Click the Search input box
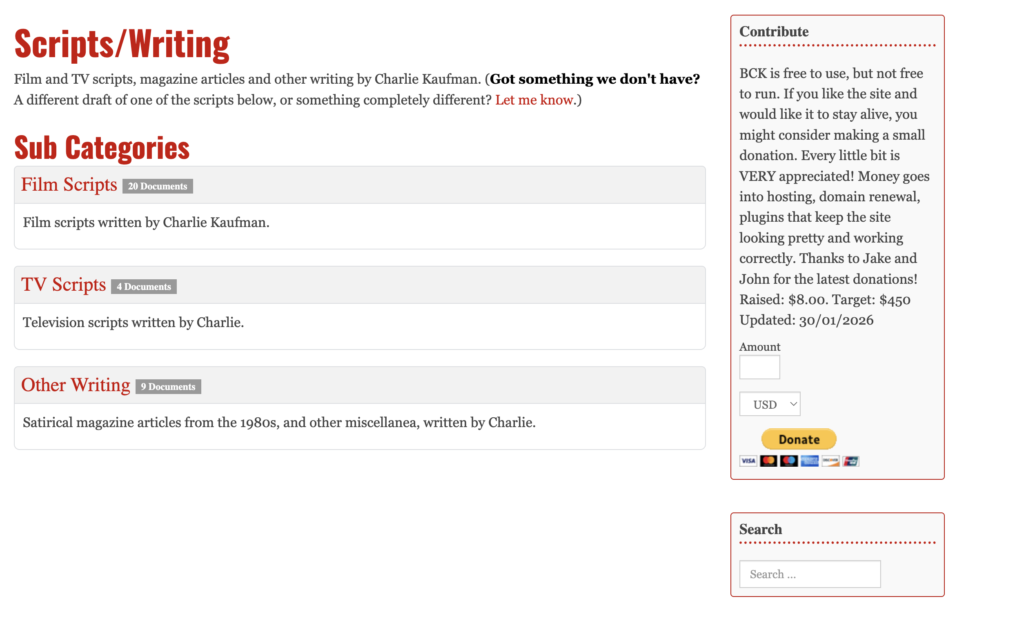Viewport: 1024px width, 619px height. click(x=809, y=574)
